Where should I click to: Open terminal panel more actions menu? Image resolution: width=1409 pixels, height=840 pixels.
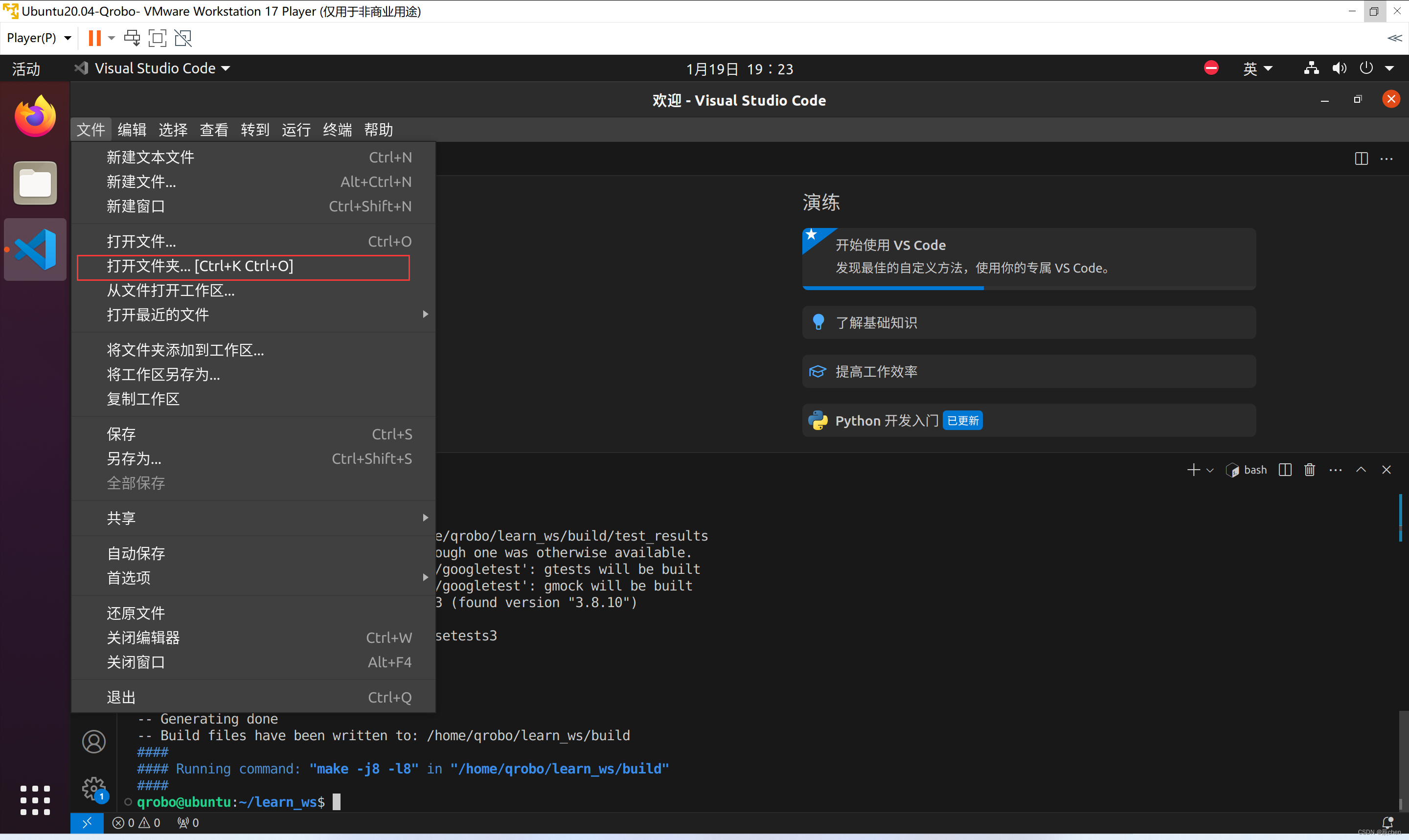[1336, 470]
